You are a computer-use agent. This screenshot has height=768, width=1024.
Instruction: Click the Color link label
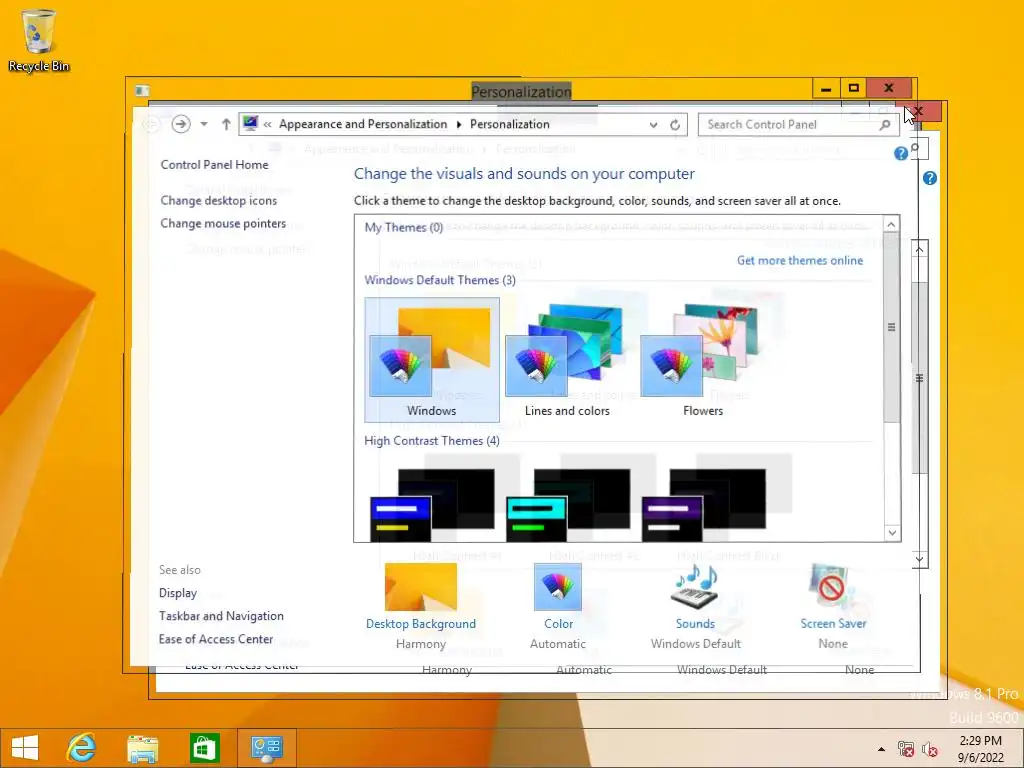tap(558, 624)
